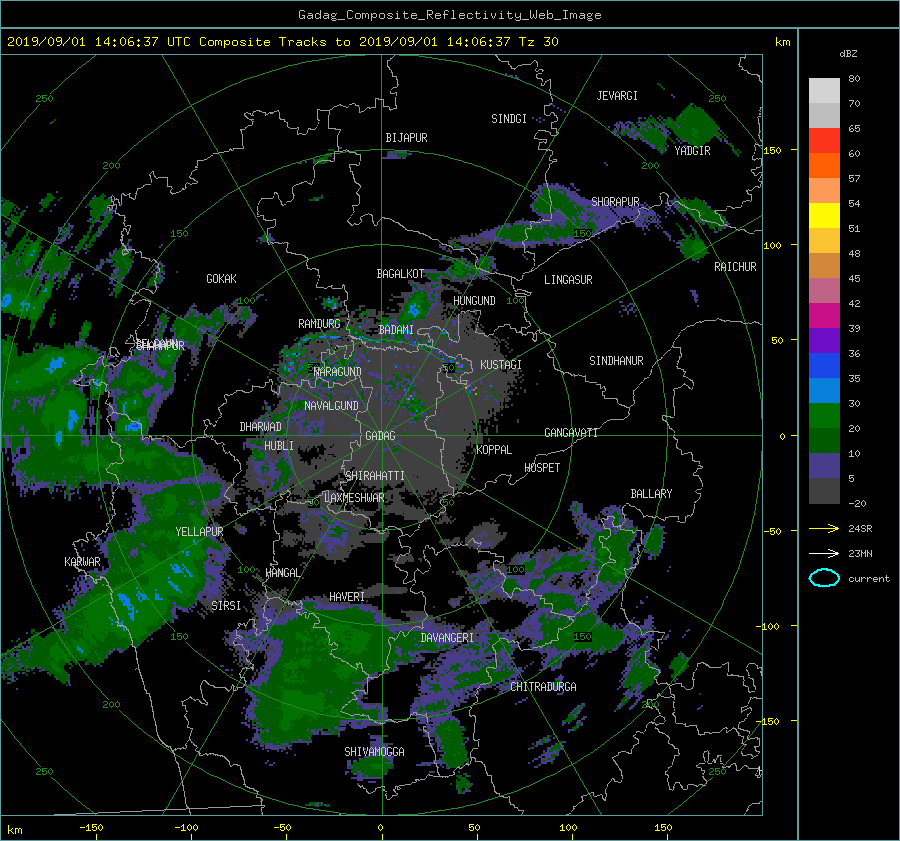Image resolution: width=900 pixels, height=841 pixels.
Task: Click the SHORAPUR city label
Action: pos(615,202)
